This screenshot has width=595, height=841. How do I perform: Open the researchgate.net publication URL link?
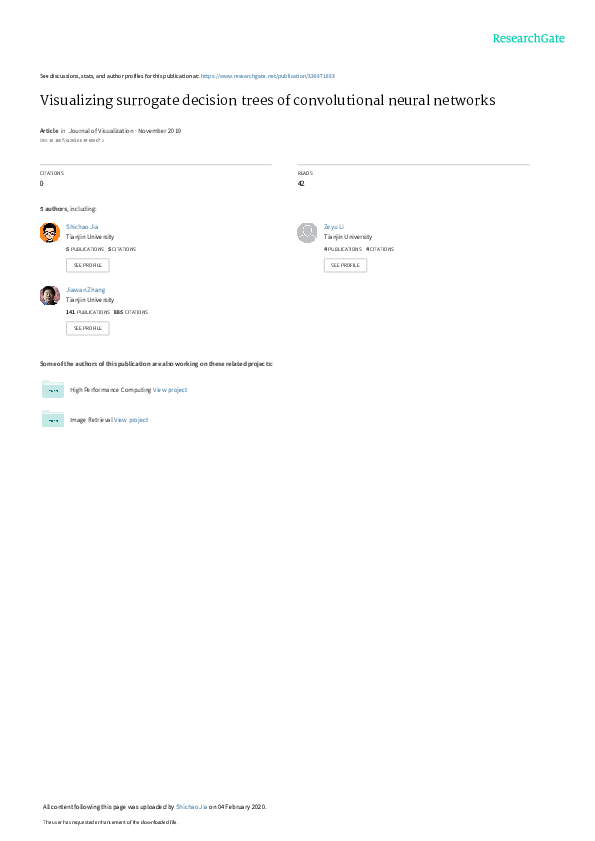point(268,76)
